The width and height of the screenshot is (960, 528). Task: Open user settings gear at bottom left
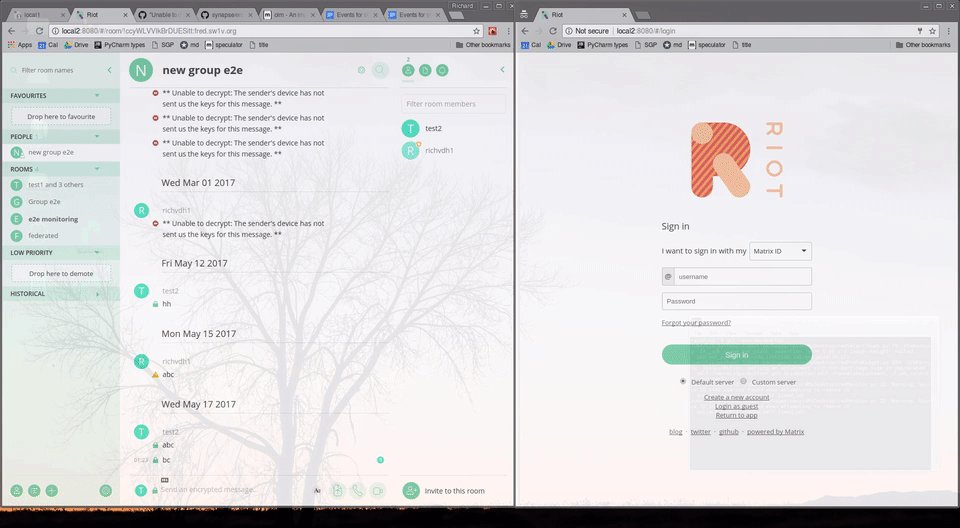[x=106, y=491]
